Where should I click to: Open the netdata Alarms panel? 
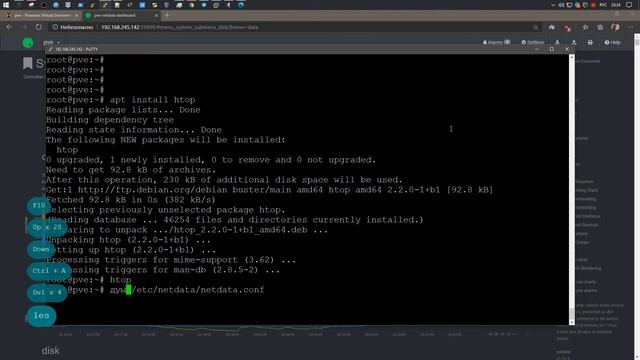[x=496, y=42]
